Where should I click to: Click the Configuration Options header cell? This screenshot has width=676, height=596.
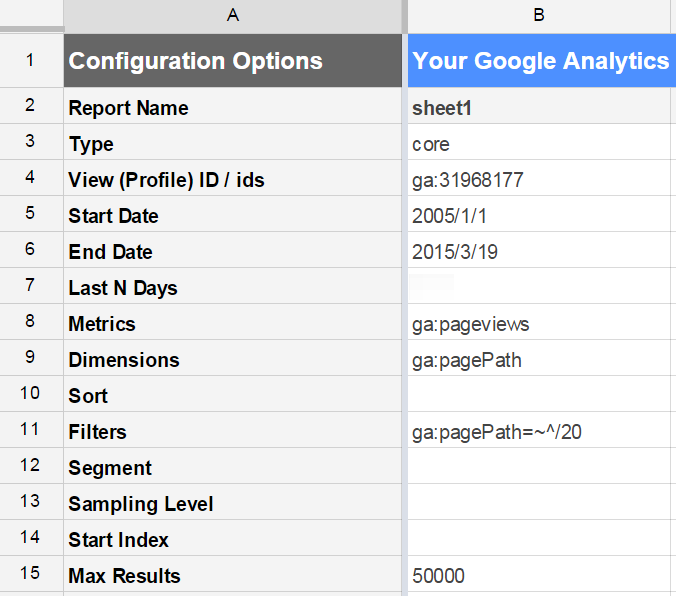click(233, 61)
